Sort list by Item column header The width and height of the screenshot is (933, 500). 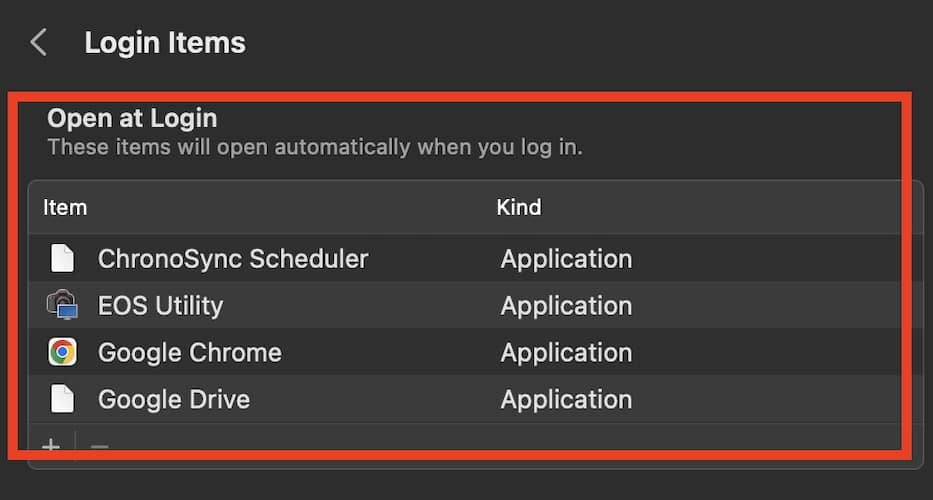pos(65,208)
